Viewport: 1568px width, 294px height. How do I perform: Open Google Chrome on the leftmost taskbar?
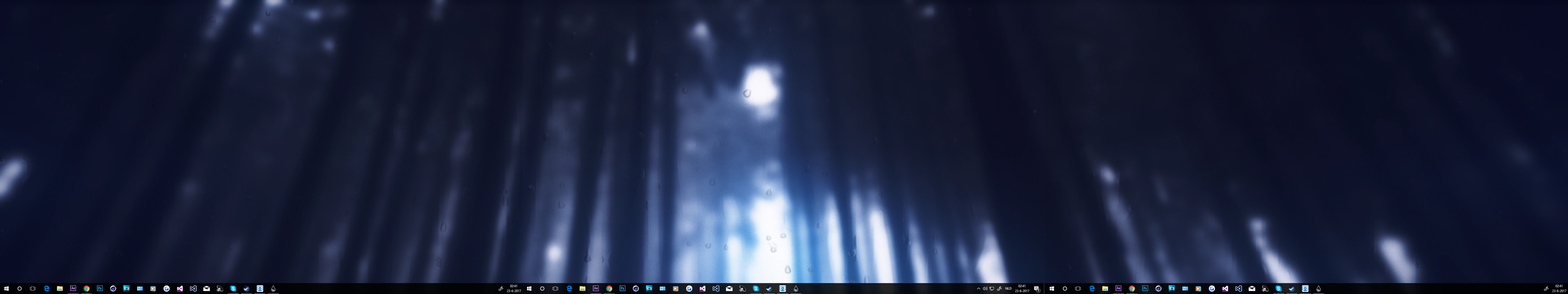click(87, 289)
